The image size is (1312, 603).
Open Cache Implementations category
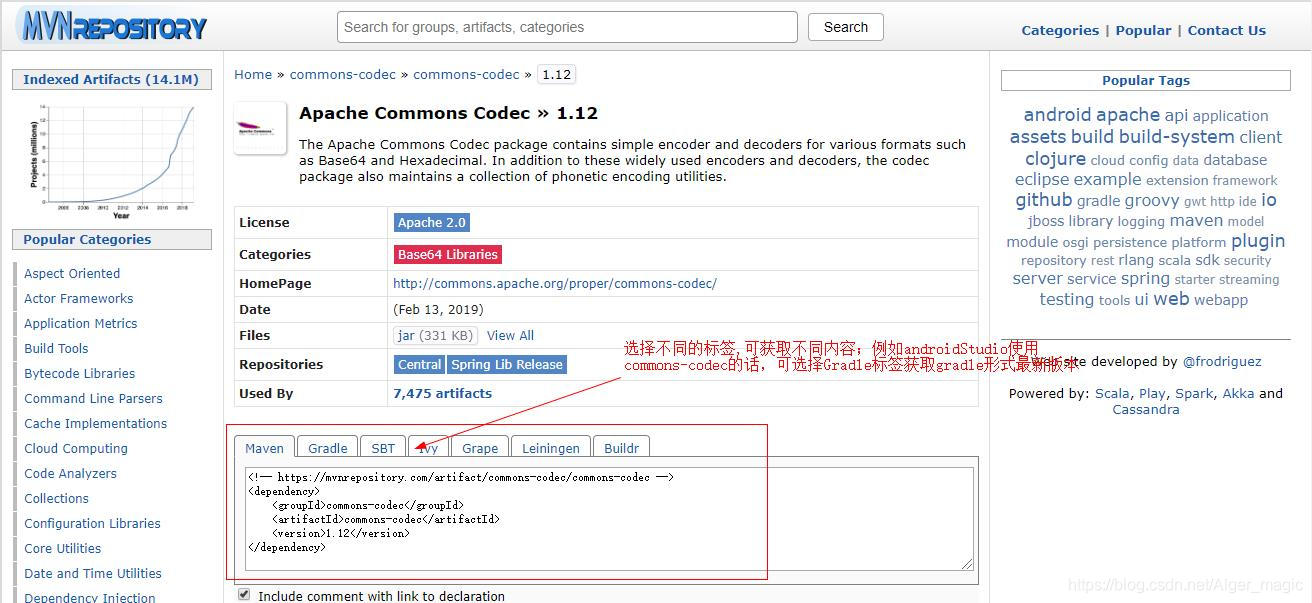click(96, 423)
